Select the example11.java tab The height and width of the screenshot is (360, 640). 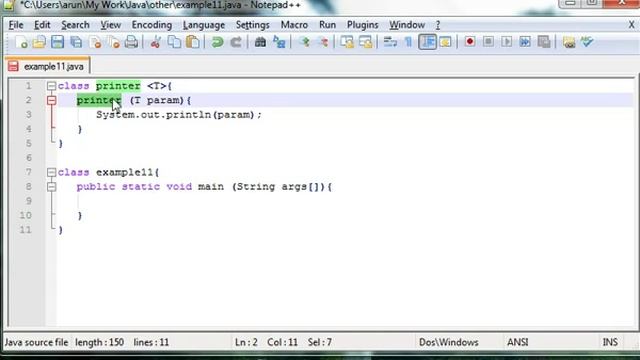pos(47,66)
